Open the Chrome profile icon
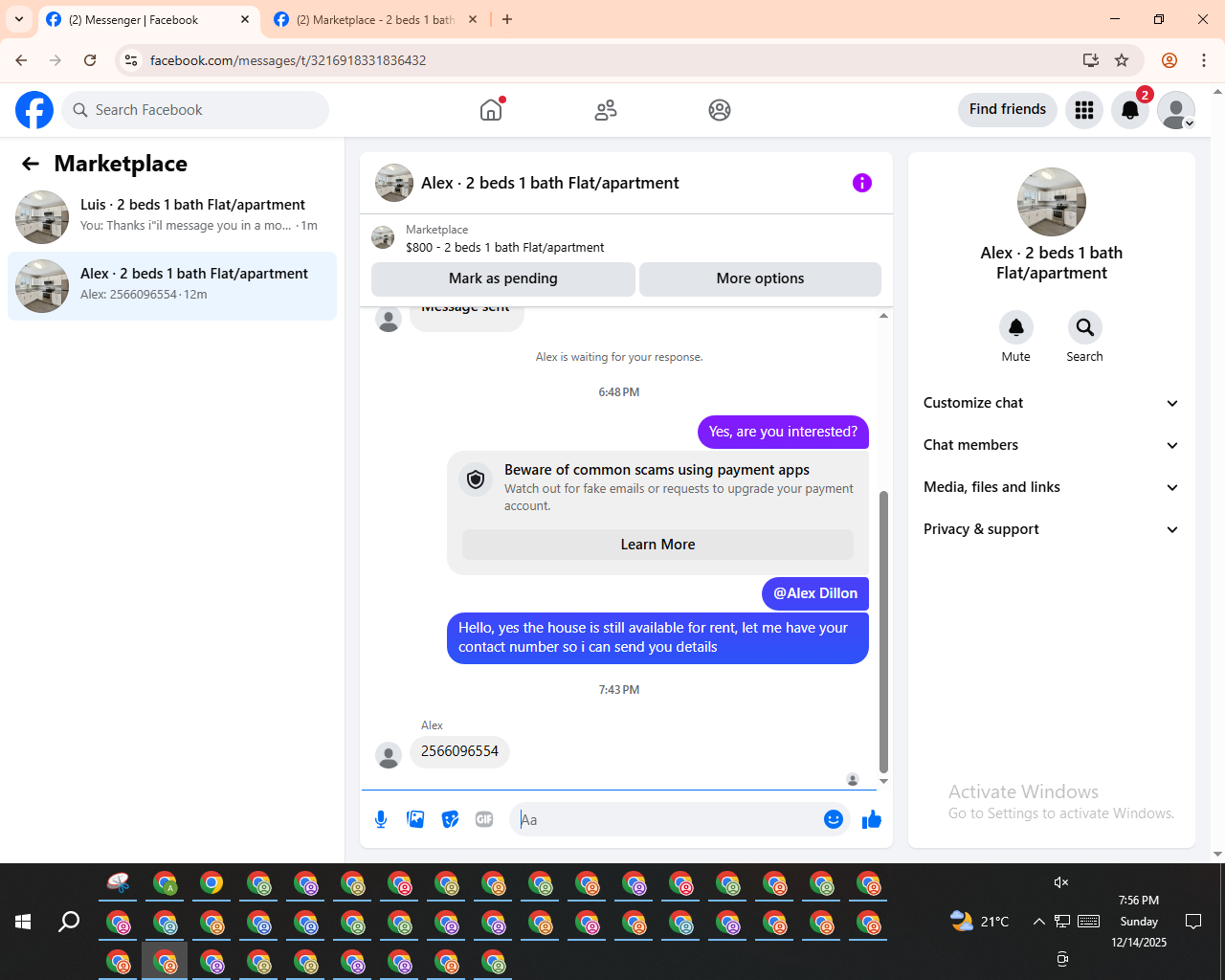Screen dimensions: 1225x980 tap(1169, 60)
